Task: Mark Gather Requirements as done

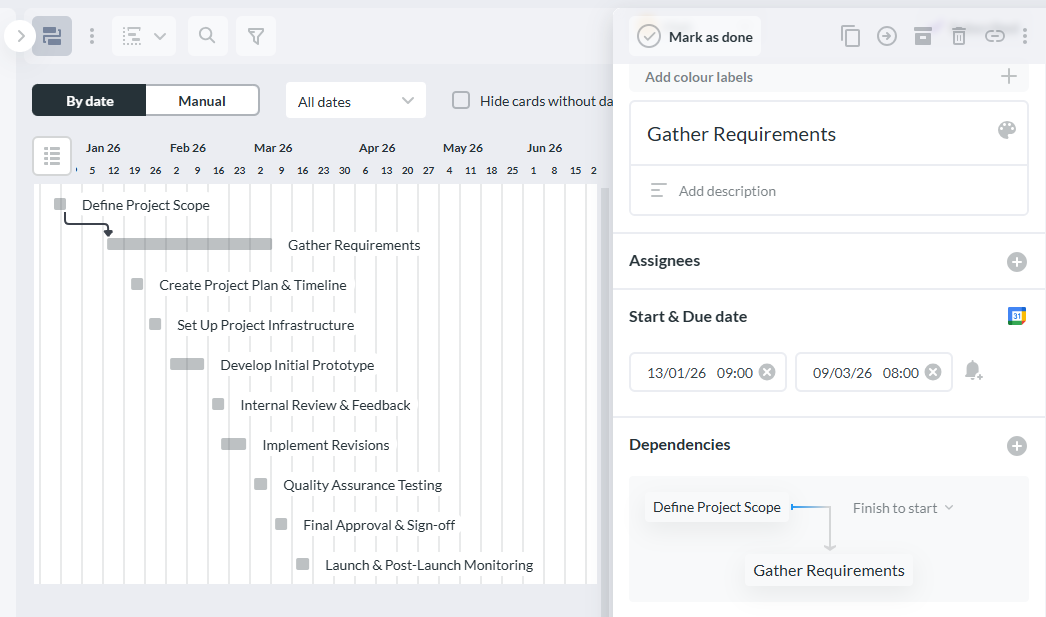Action: pyautogui.click(x=694, y=36)
